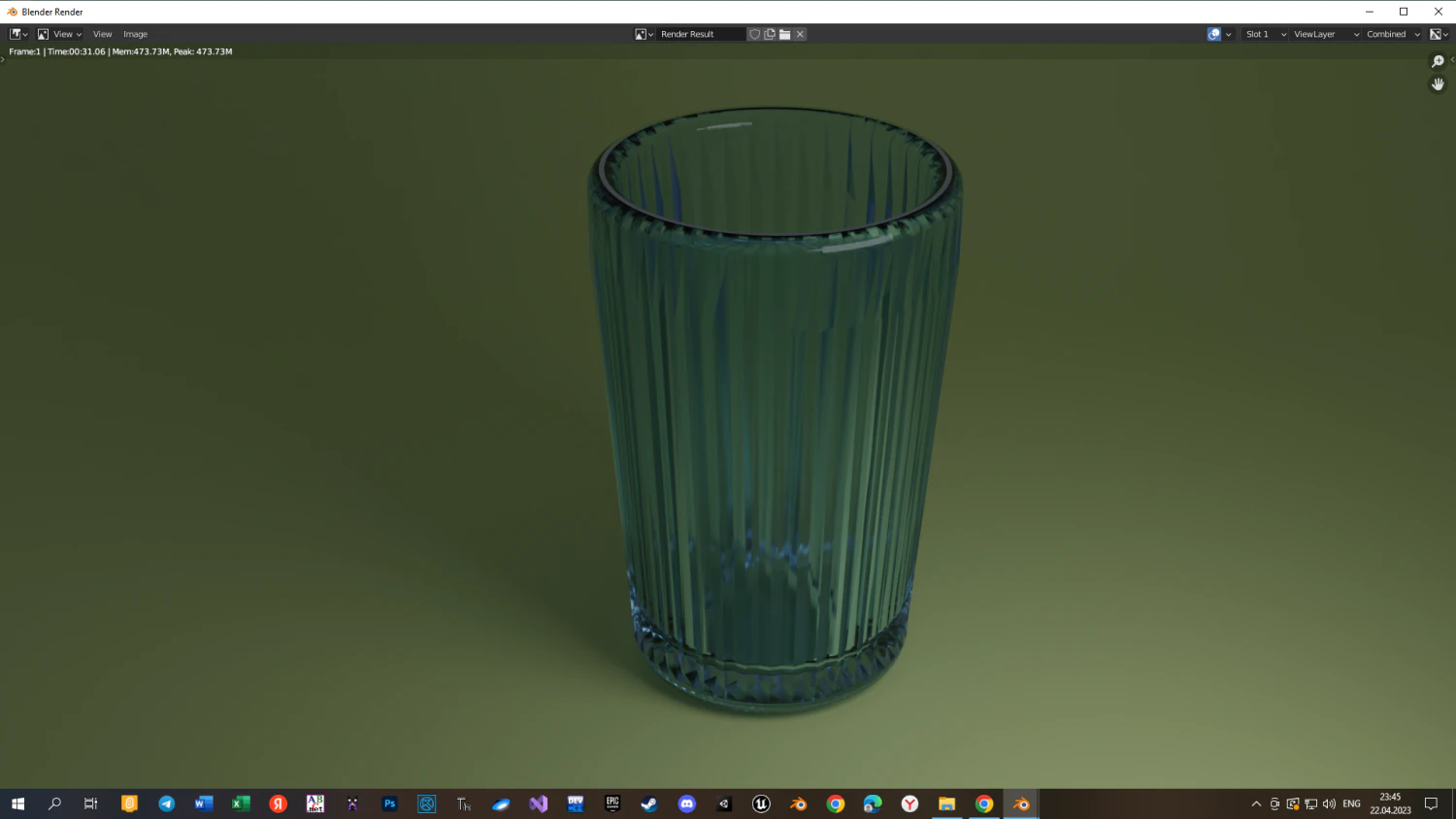Screen dimensions: 1456x819
Task: Open the gizmo options dropdown arrow
Action: click(1229, 34)
